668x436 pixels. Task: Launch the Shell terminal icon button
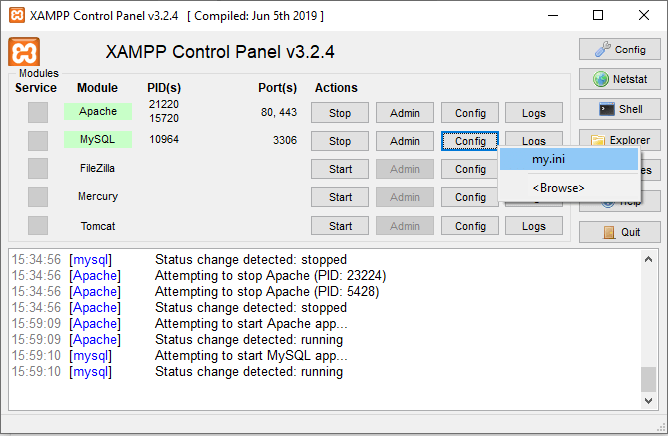tap(619, 109)
